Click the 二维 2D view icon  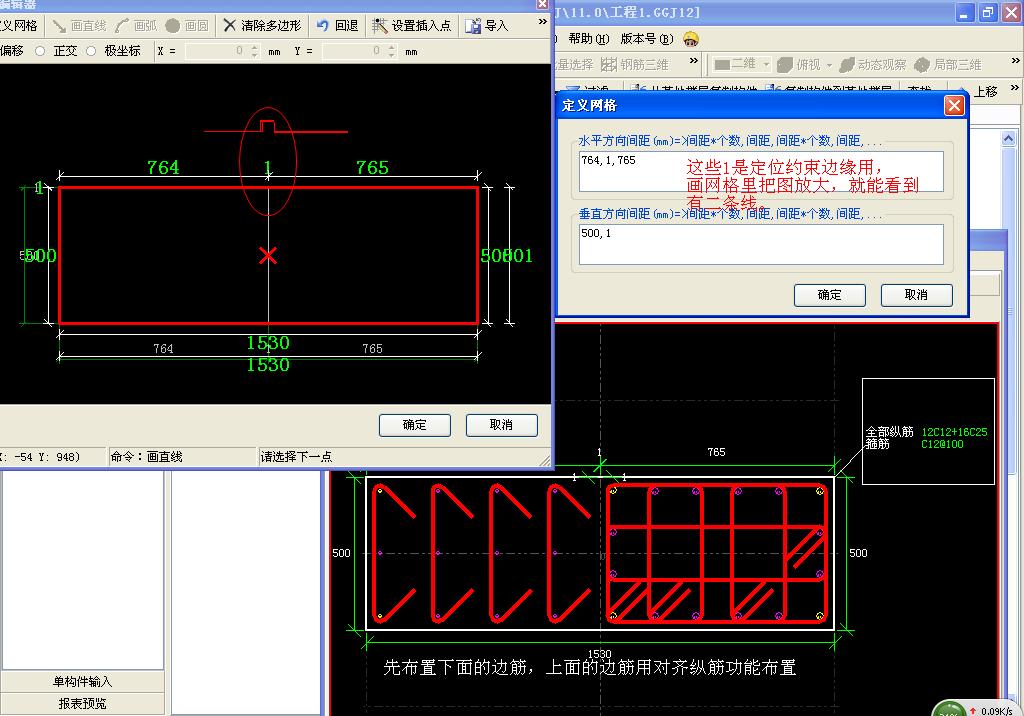(x=722, y=64)
